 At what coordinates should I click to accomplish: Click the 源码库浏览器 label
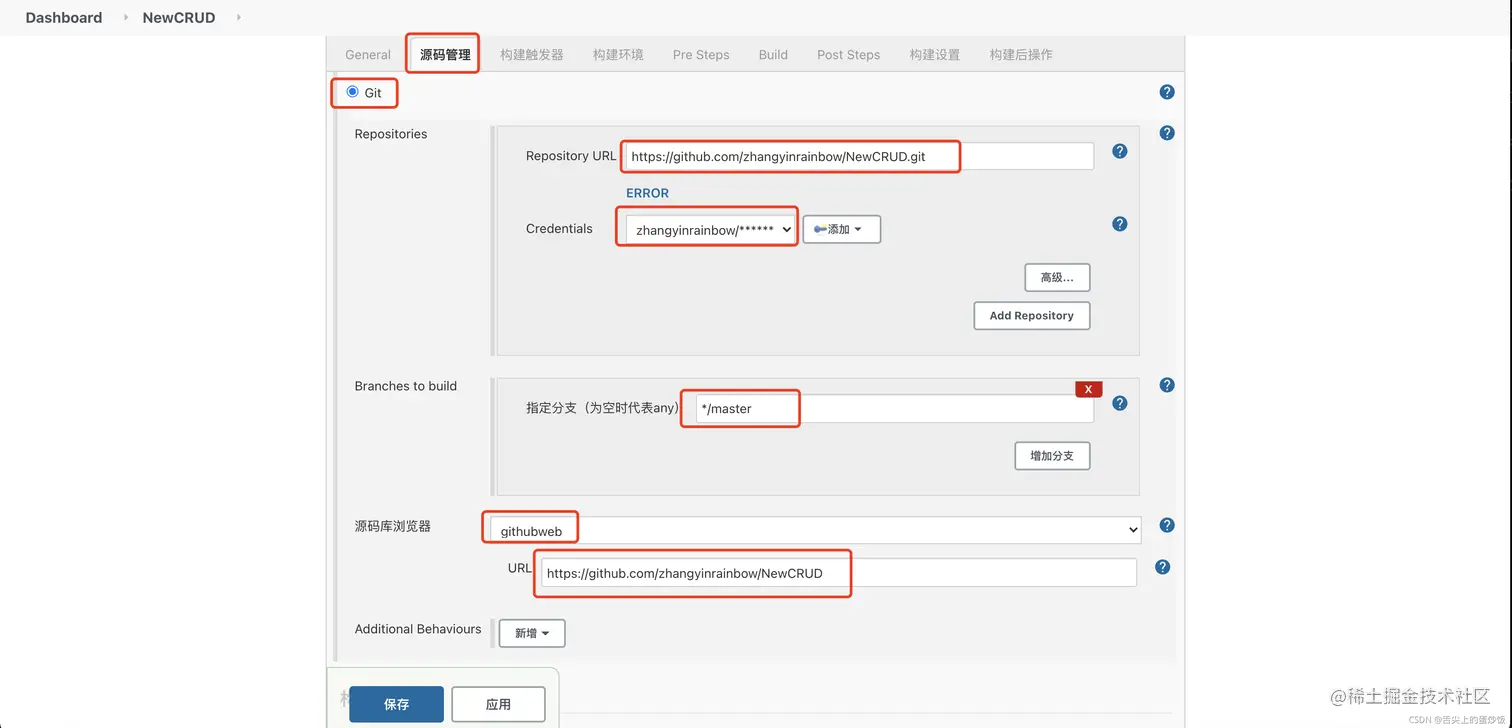[x=393, y=526]
